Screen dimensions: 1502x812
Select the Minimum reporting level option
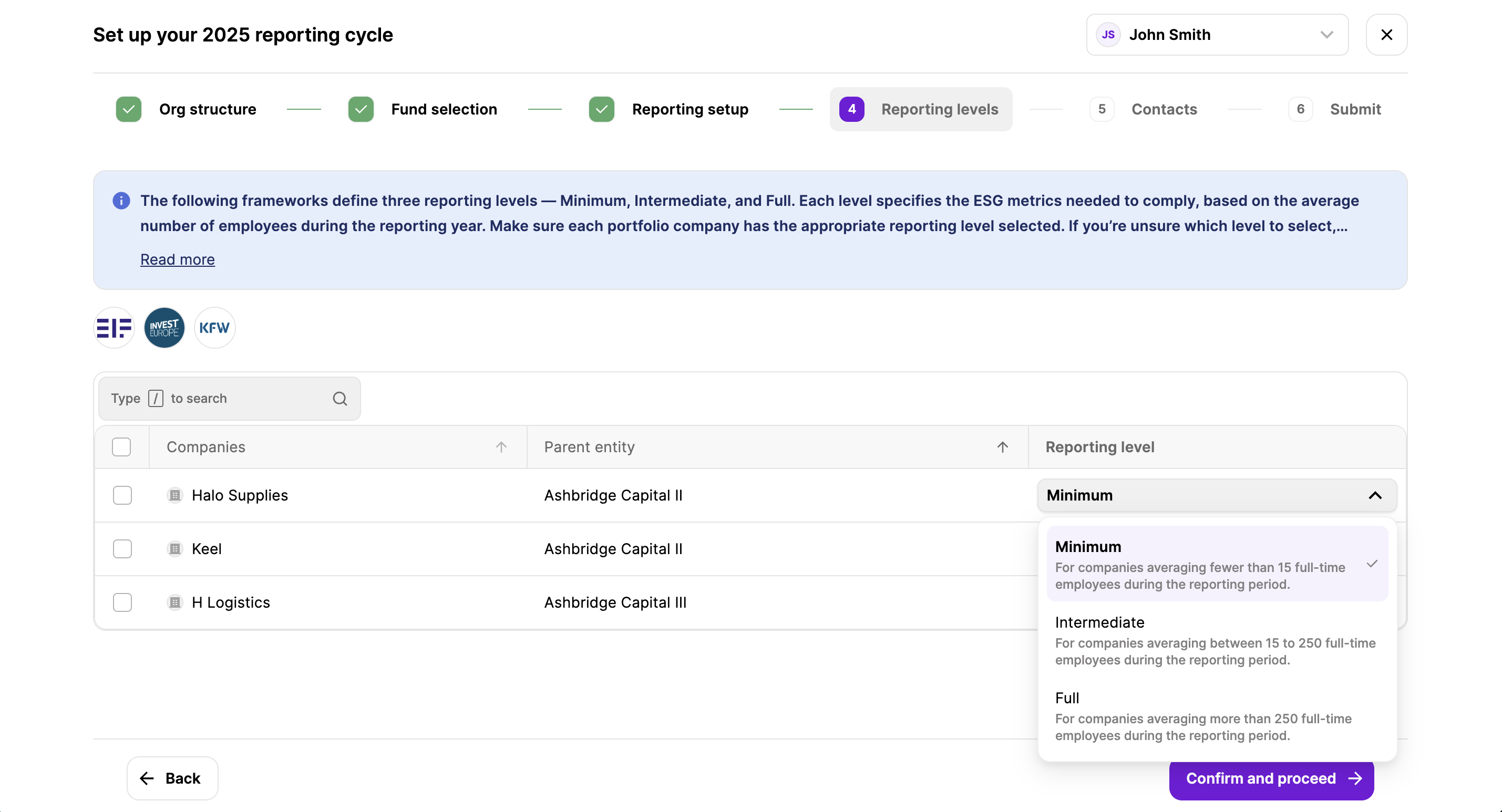pos(1218,564)
